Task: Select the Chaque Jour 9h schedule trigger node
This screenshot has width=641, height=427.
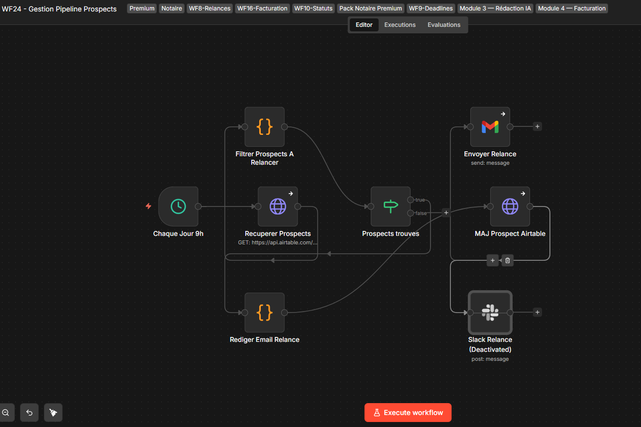Action: point(178,206)
